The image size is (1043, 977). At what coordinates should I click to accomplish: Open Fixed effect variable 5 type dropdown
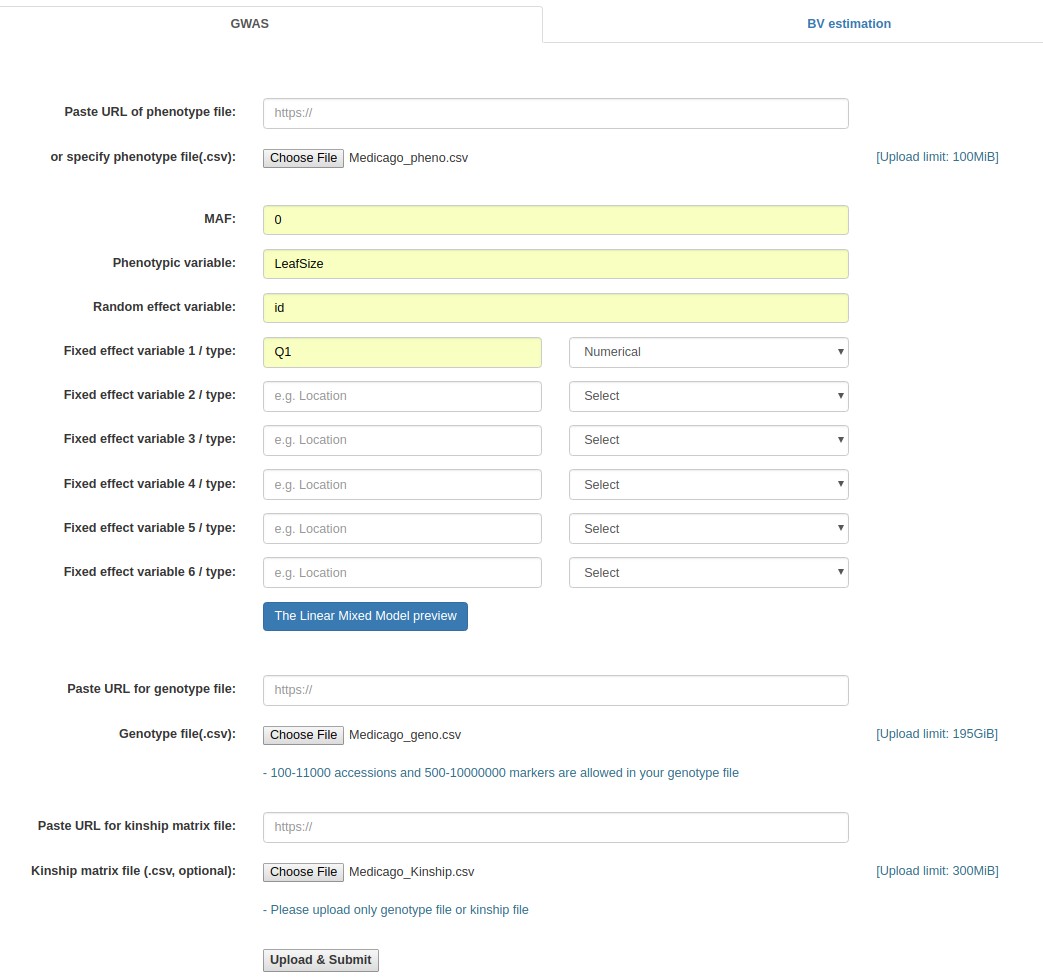pyautogui.click(x=708, y=528)
